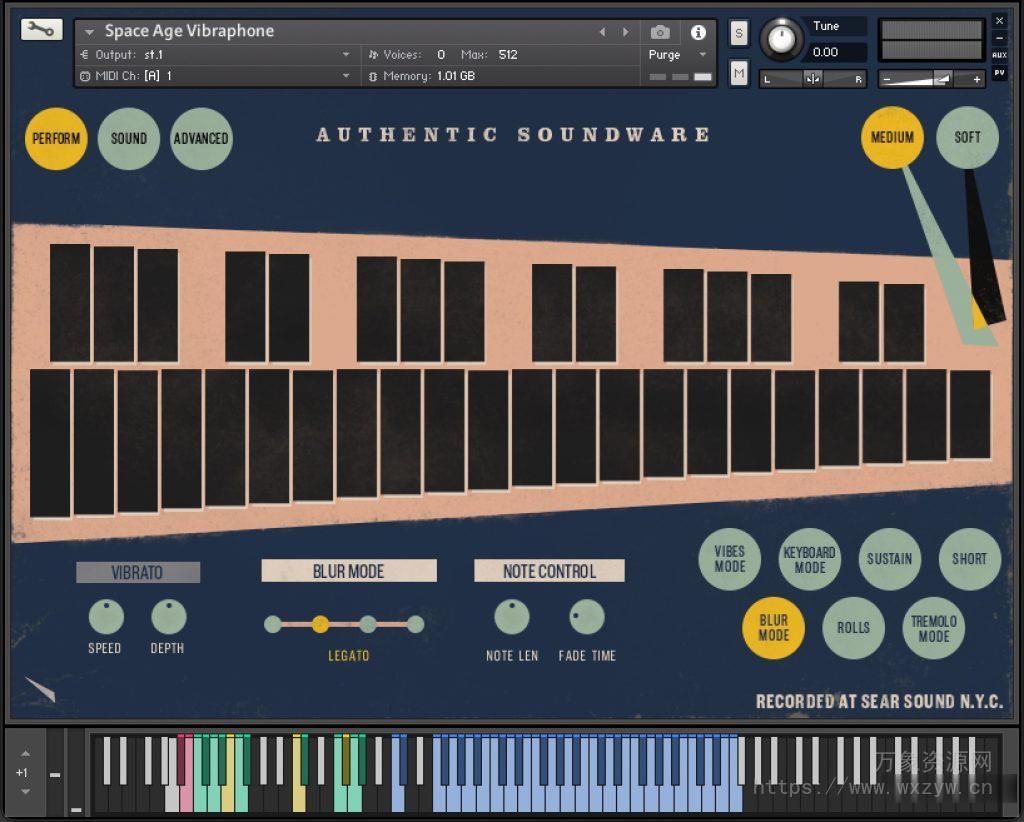This screenshot has height=822, width=1024.
Task: Activate KEYBOARD MODE
Action: click(810, 560)
